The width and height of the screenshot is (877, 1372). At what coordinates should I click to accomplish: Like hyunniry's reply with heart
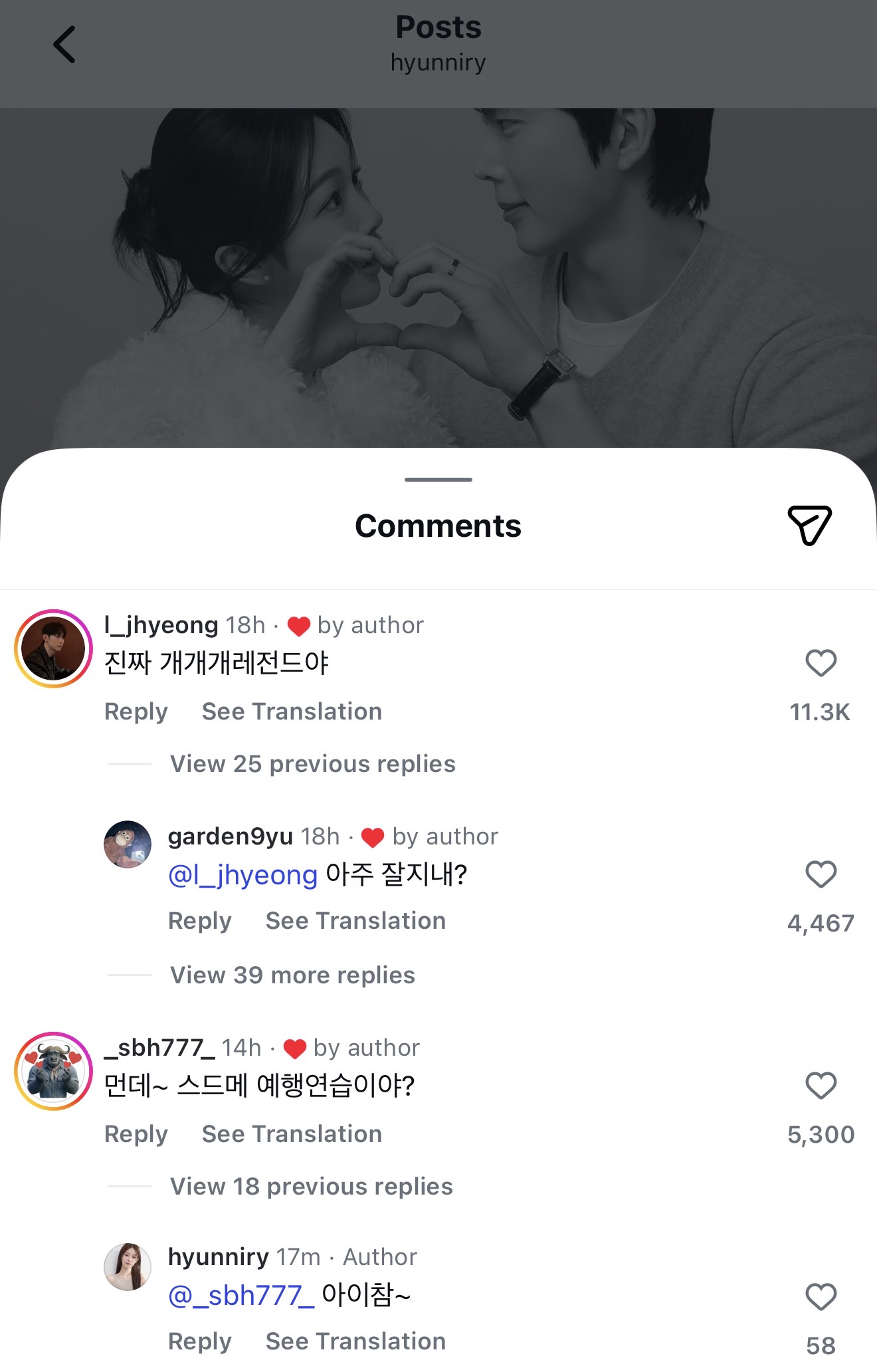tap(821, 1297)
